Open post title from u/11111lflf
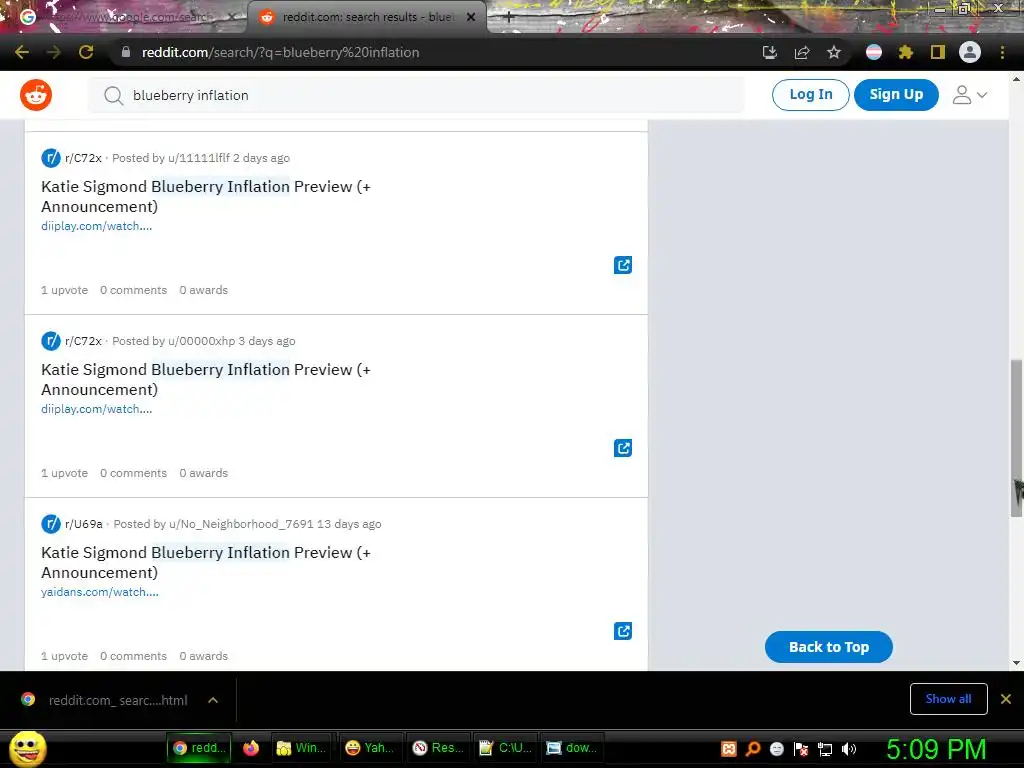 pyautogui.click(x=206, y=196)
